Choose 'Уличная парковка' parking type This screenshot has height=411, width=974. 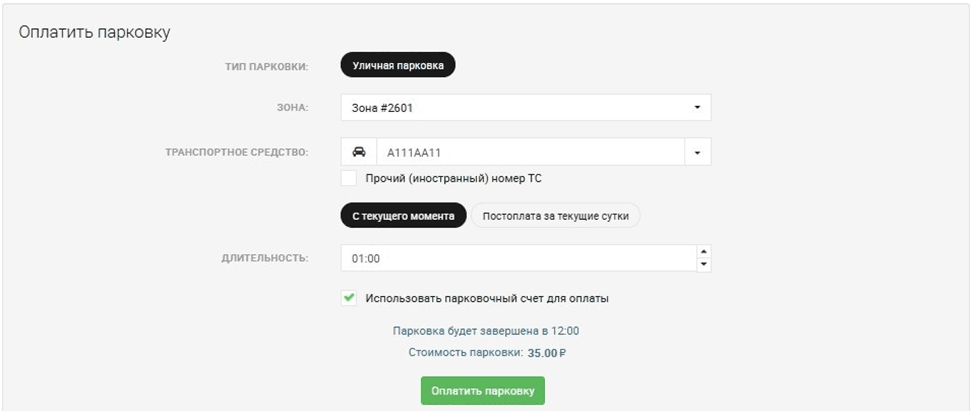click(398, 65)
